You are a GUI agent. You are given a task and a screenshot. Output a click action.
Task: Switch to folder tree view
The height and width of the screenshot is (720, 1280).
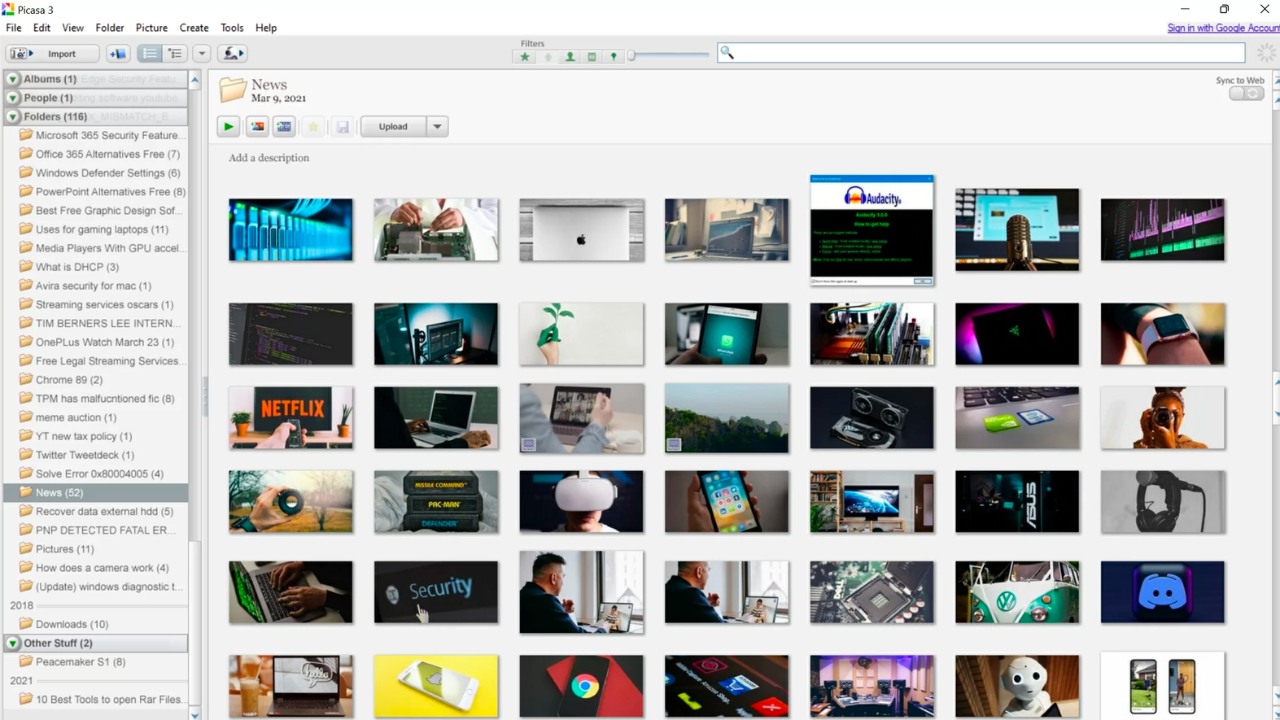click(175, 54)
